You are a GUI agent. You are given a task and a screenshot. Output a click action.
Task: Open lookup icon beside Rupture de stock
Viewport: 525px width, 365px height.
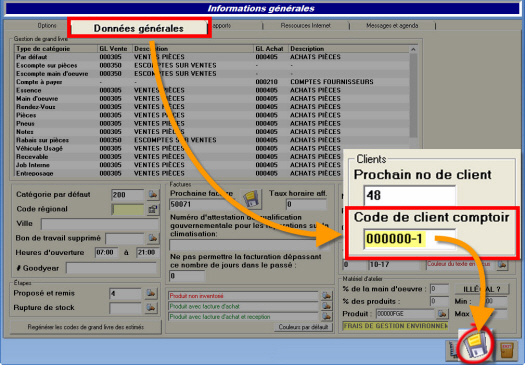point(151,308)
